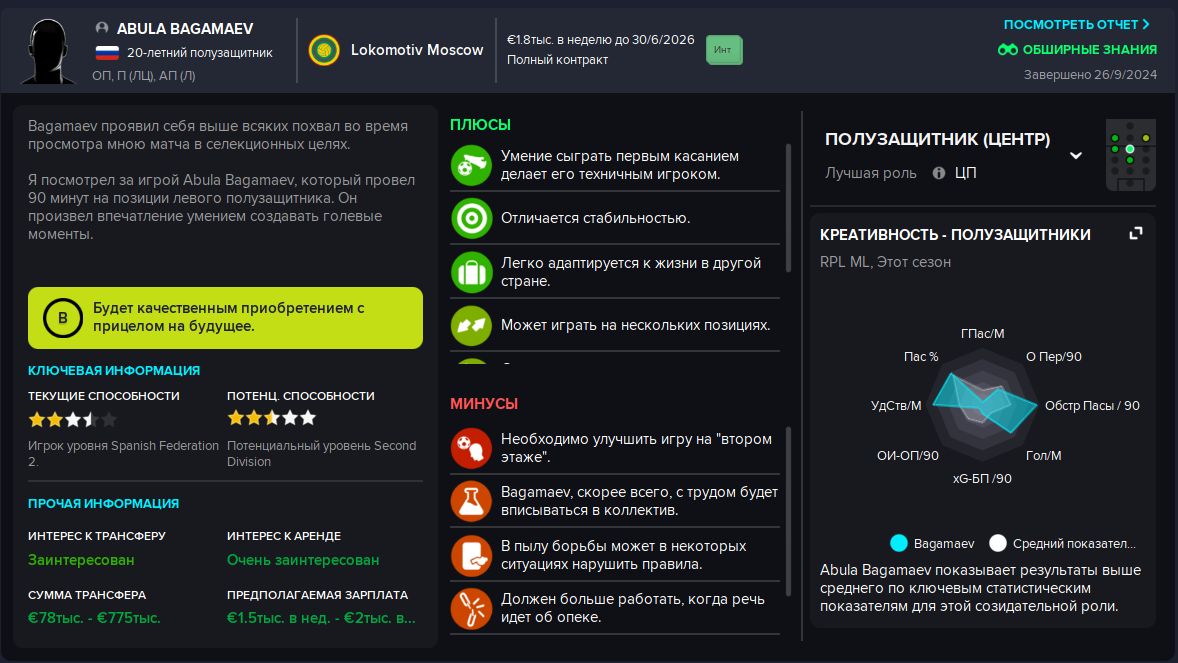The height and width of the screenshot is (663, 1178).
Task: Click the ОБШИРНЫЕ ЗНАНИЯ knowledge indicator
Action: pyautogui.click(x=1077, y=49)
